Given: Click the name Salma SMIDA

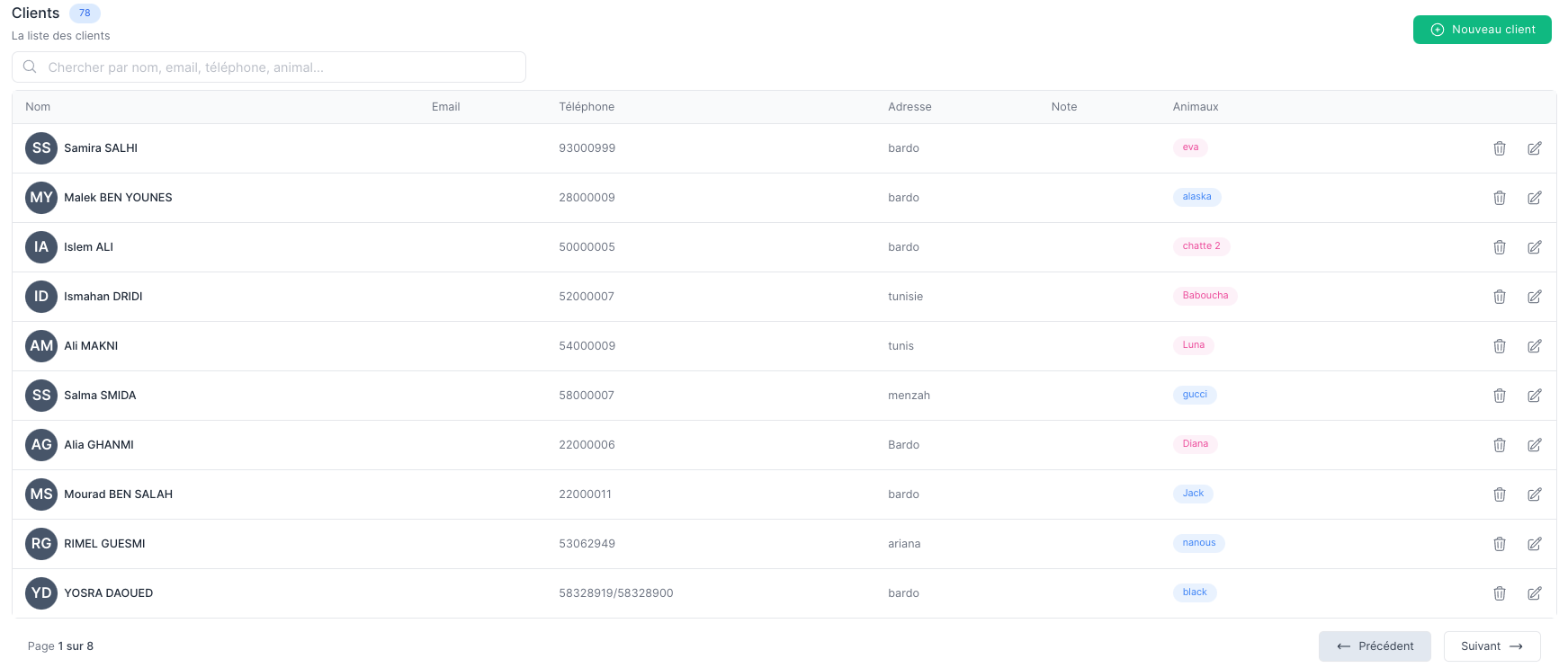Looking at the screenshot, I should [100, 396].
